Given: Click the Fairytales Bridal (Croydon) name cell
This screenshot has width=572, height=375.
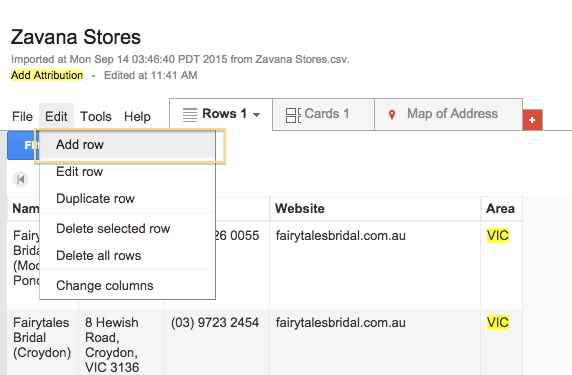Looking at the screenshot, I should pyautogui.click(x=43, y=342).
